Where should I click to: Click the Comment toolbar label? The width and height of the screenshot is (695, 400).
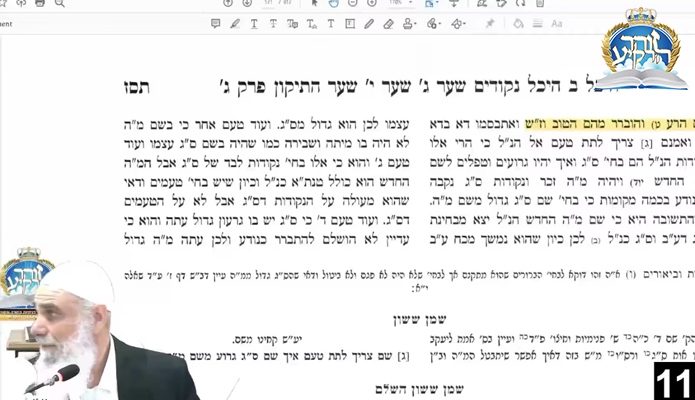[6, 24]
